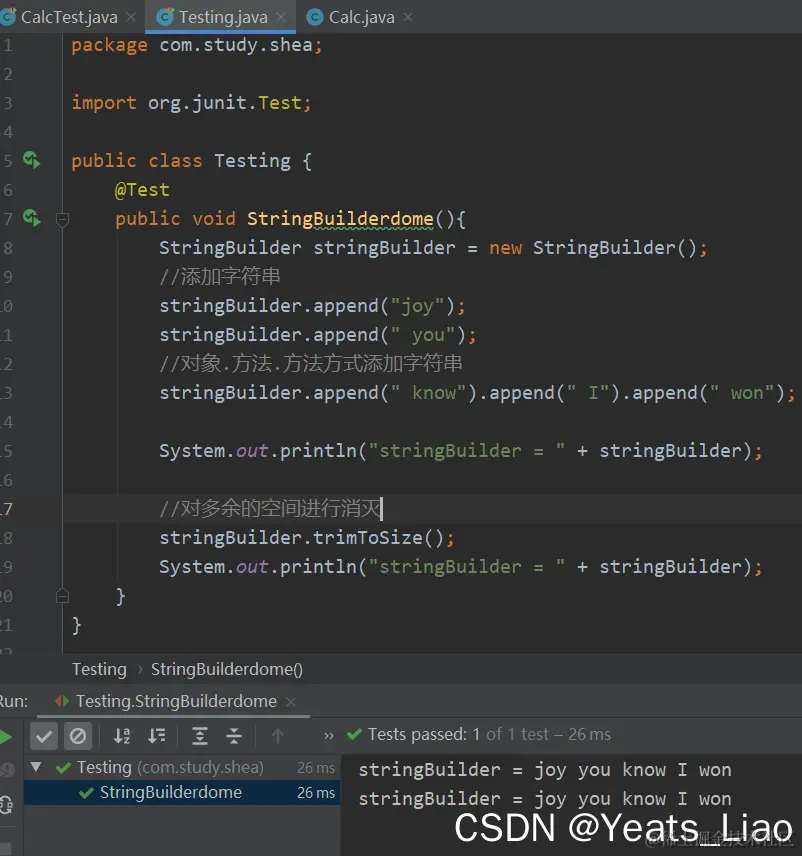Click the import org.junit.Test line
The width and height of the screenshot is (802, 856).
tap(191, 103)
